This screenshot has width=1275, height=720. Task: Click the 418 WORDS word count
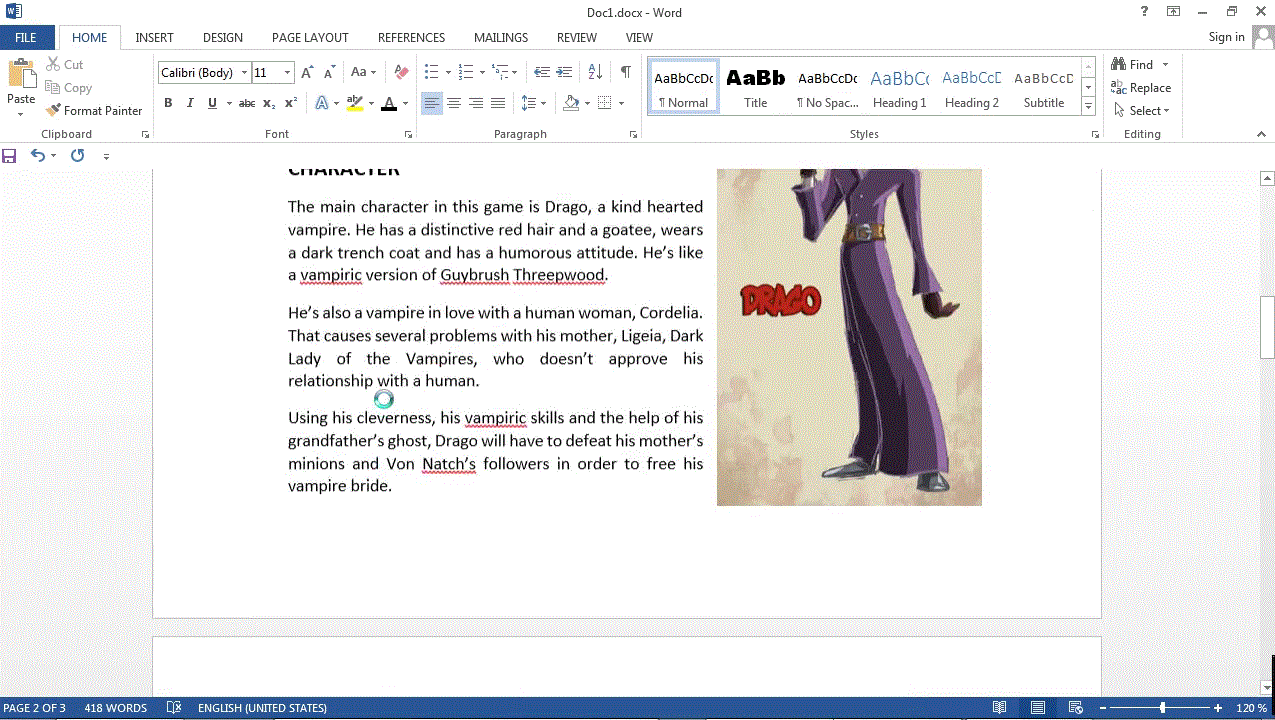pyautogui.click(x=115, y=708)
